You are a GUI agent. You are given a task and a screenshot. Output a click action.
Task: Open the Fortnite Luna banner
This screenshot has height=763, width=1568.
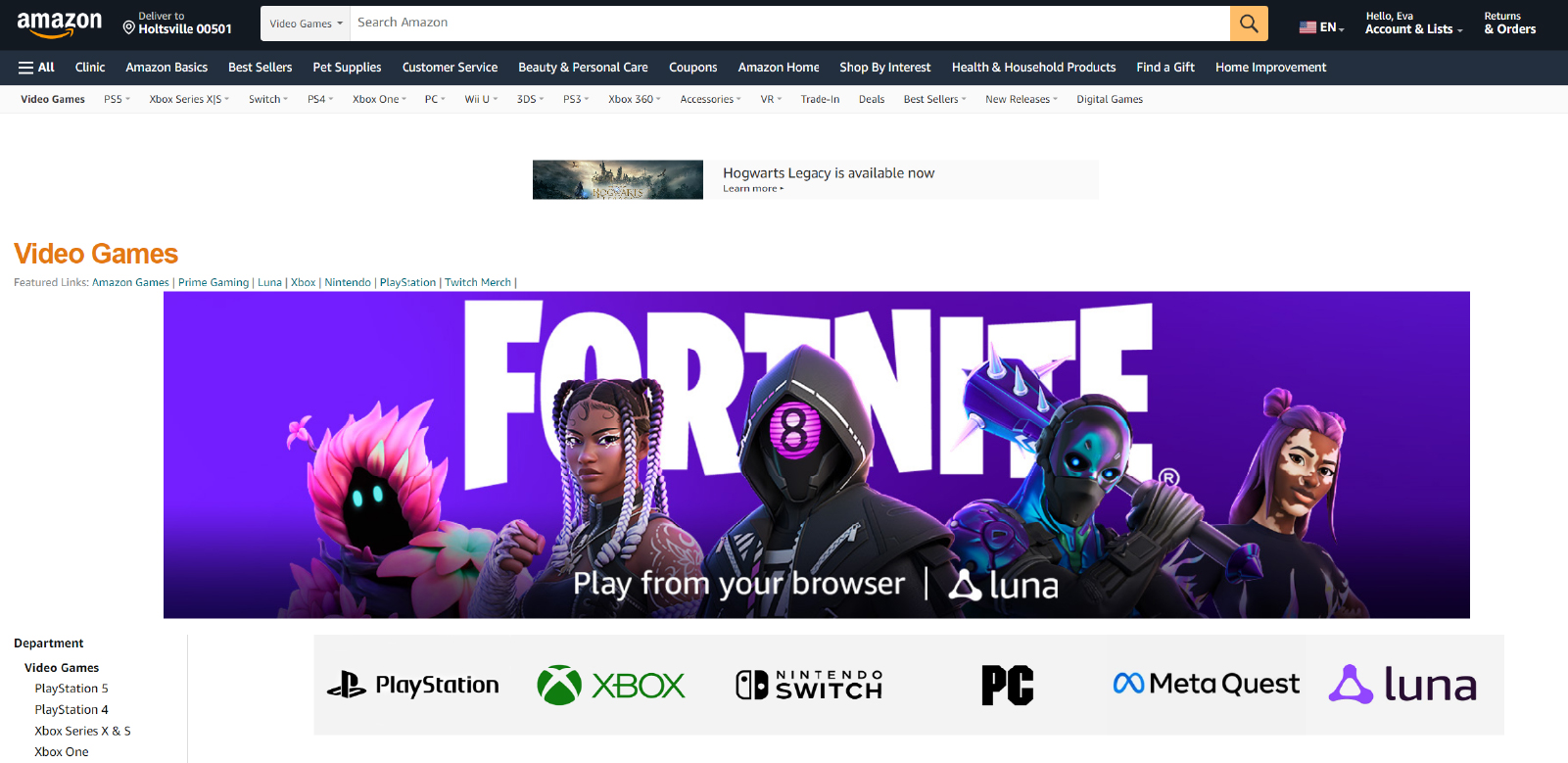point(817,454)
